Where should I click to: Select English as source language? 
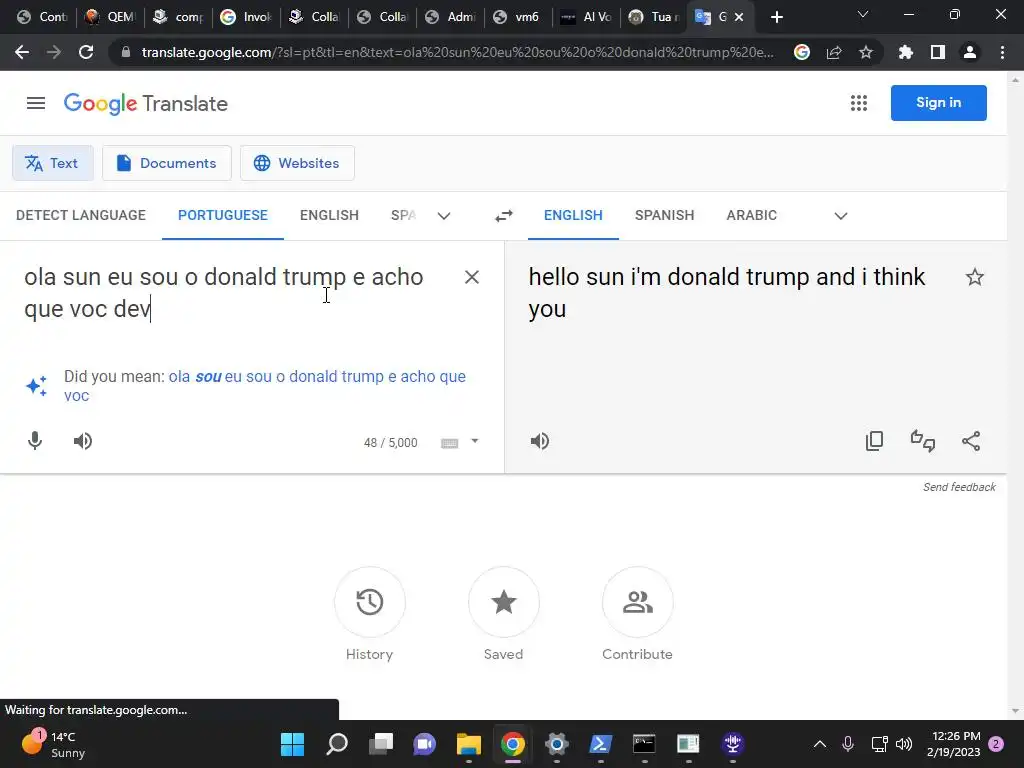tap(329, 216)
